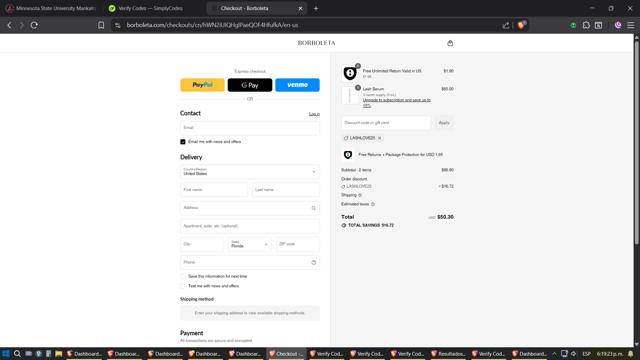Click the address lookup search icon
Screen dimensions: 640x360
coord(313,208)
